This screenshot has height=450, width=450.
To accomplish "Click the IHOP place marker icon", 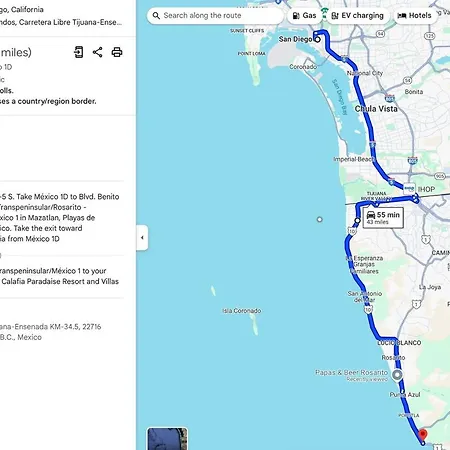I will [x=409, y=189].
